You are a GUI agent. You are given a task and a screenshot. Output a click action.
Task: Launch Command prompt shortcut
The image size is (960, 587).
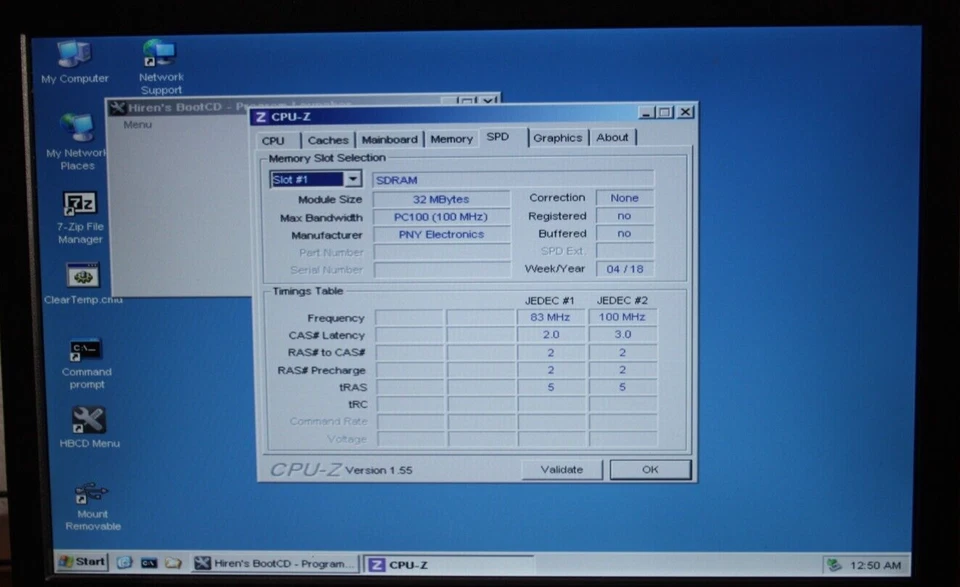(x=86, y=364)
